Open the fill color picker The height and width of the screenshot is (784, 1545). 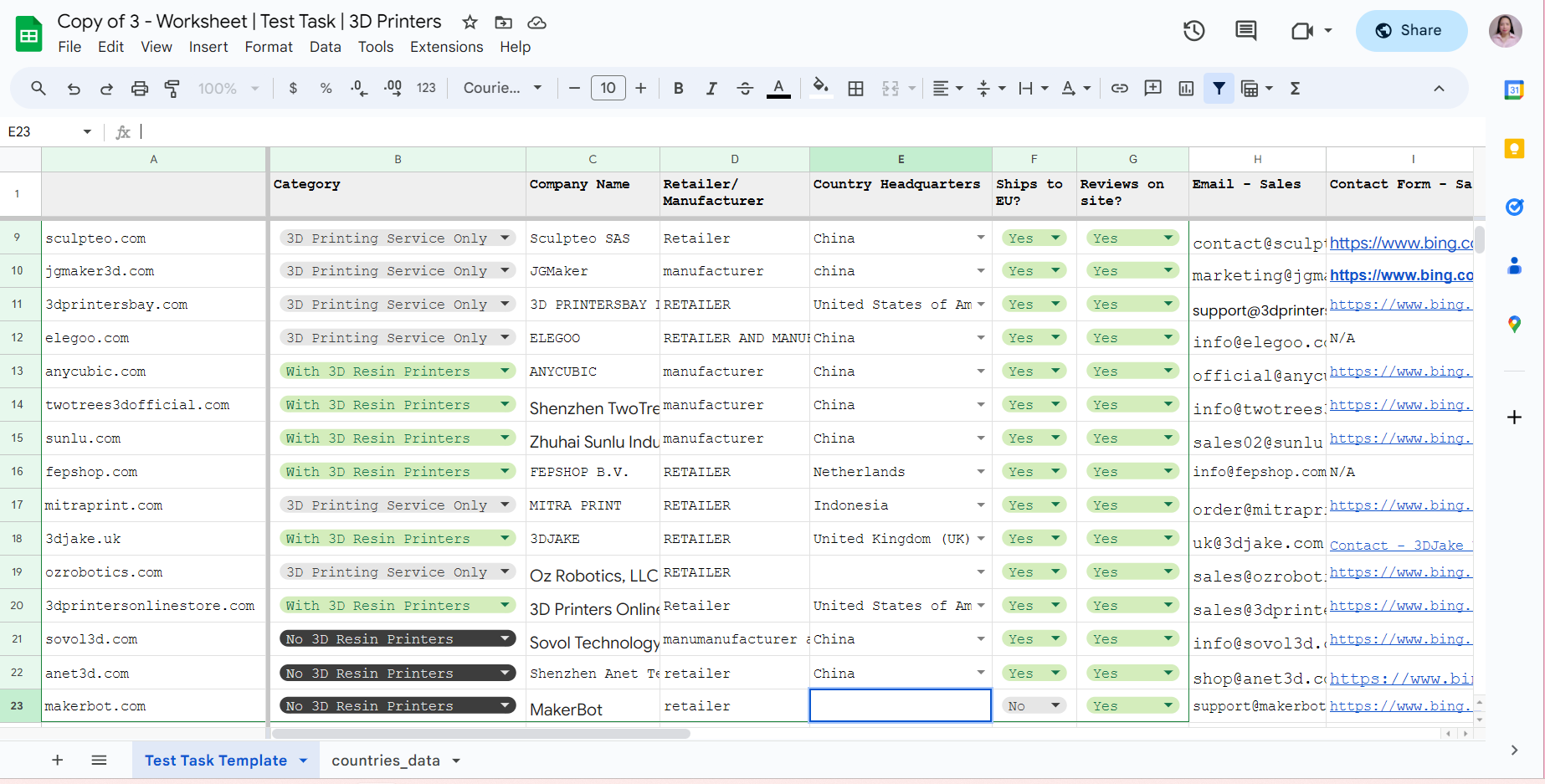click(821, 88)
